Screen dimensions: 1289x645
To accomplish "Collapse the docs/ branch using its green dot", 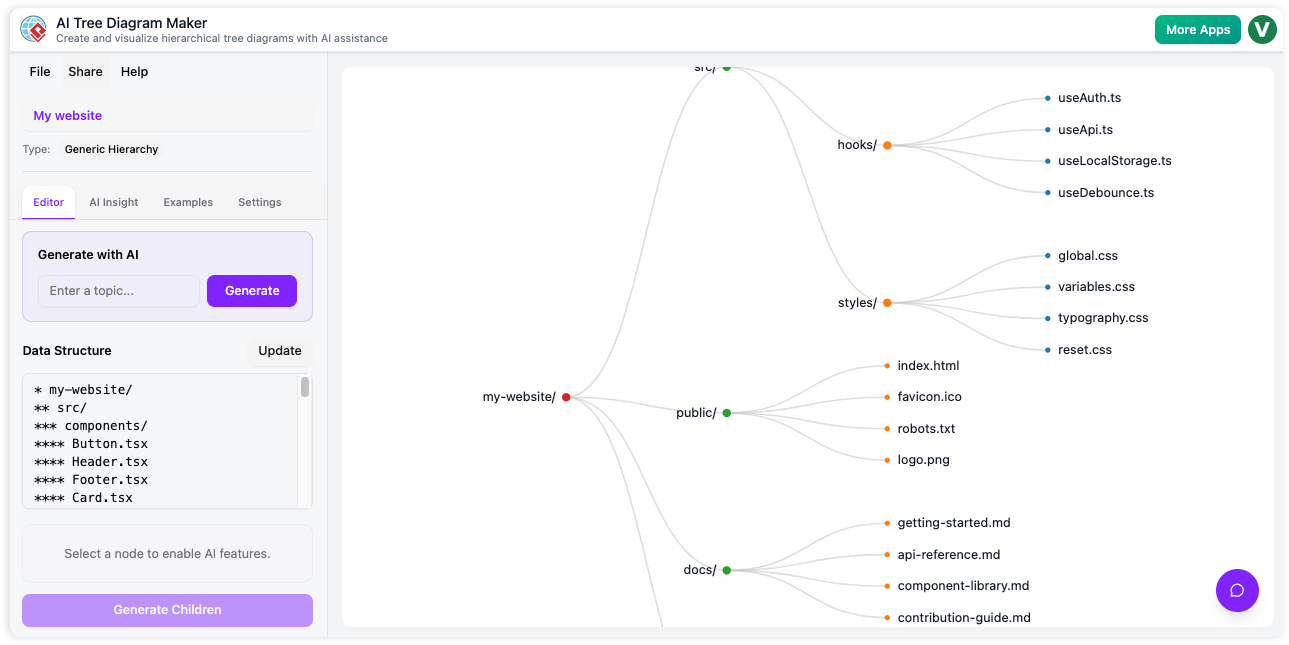I will click(727, 569).
